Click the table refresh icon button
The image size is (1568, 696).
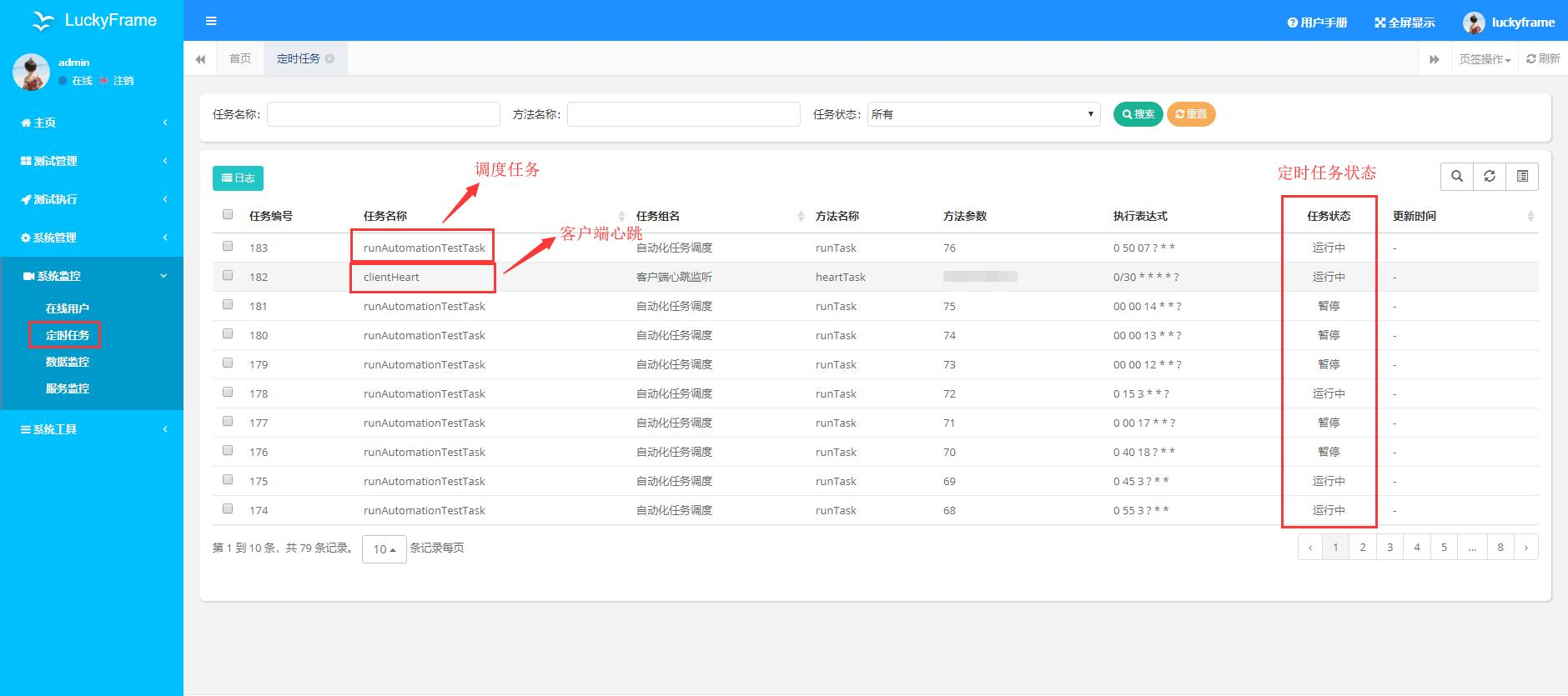(1490, 176)
